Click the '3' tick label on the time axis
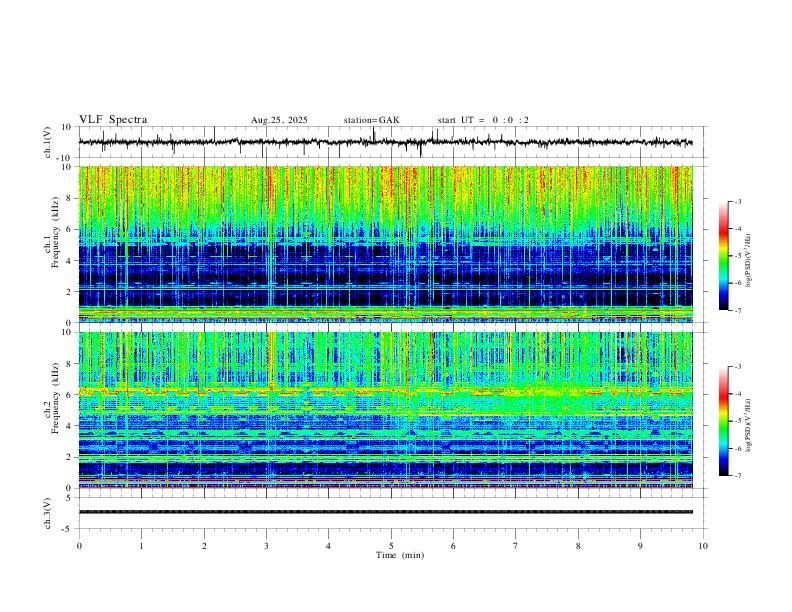Viewport: 792px width, 612px height. point(266,546)
